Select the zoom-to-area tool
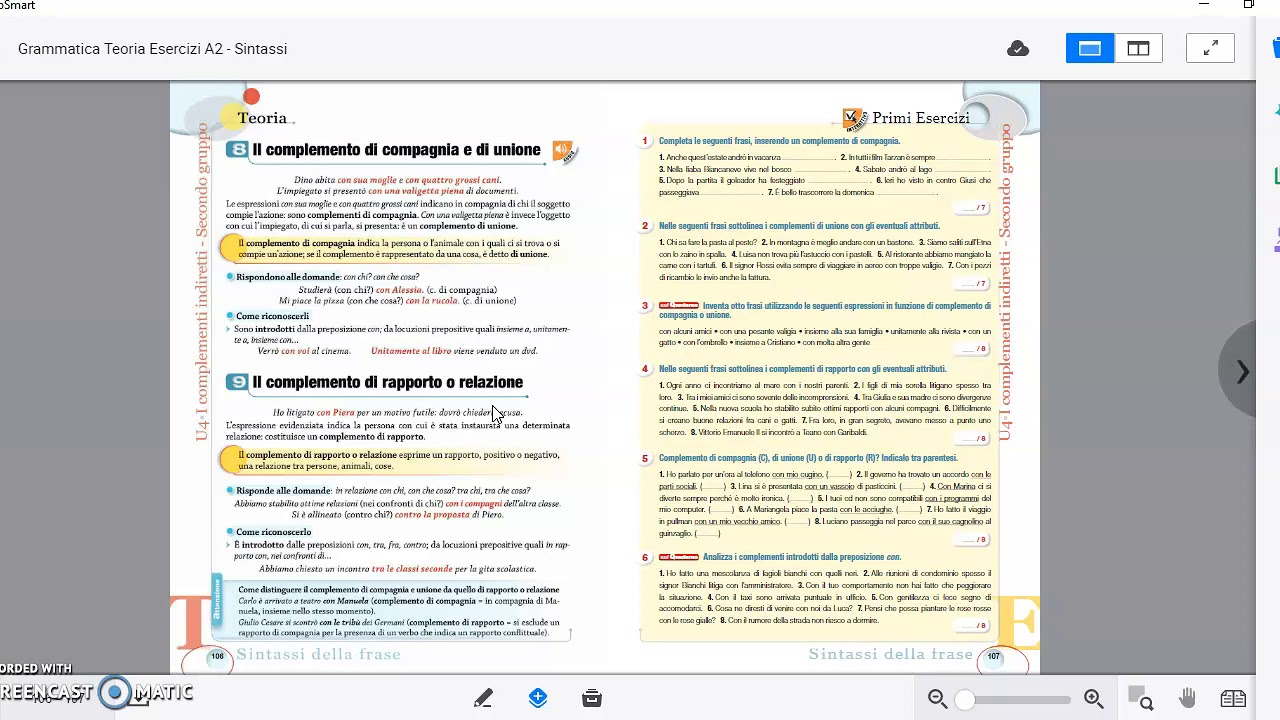Image resolution: width=1280 pixels, height=720 pixels. coord(1140,698)
